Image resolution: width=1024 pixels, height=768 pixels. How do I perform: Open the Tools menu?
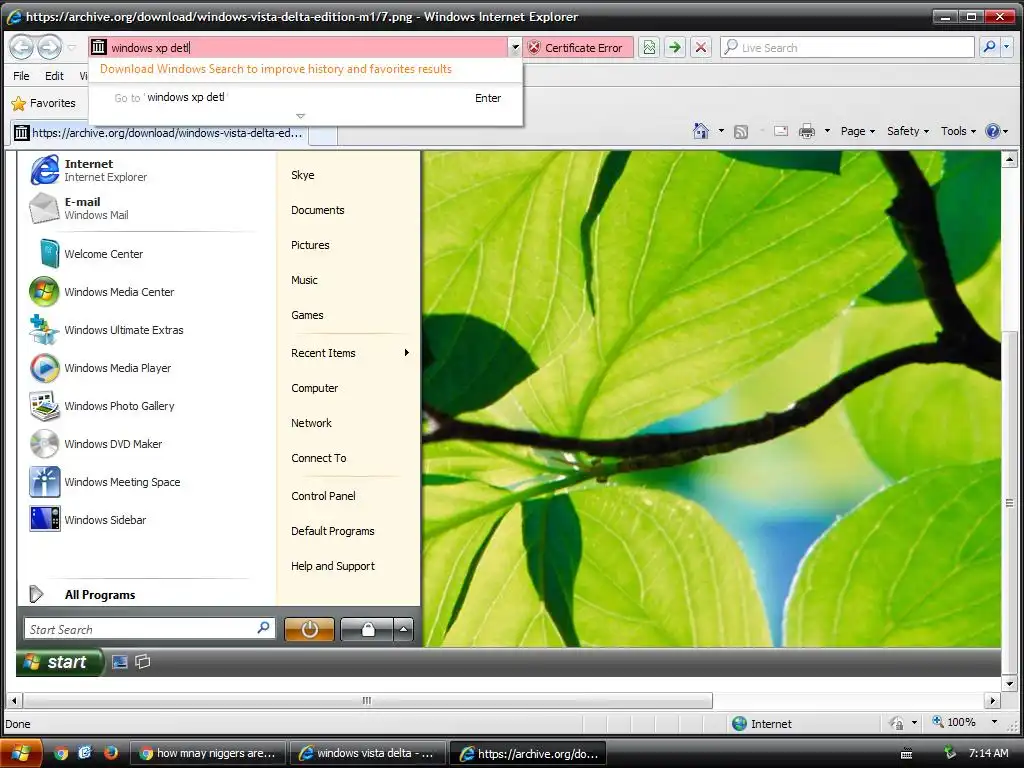click(958, 131)
